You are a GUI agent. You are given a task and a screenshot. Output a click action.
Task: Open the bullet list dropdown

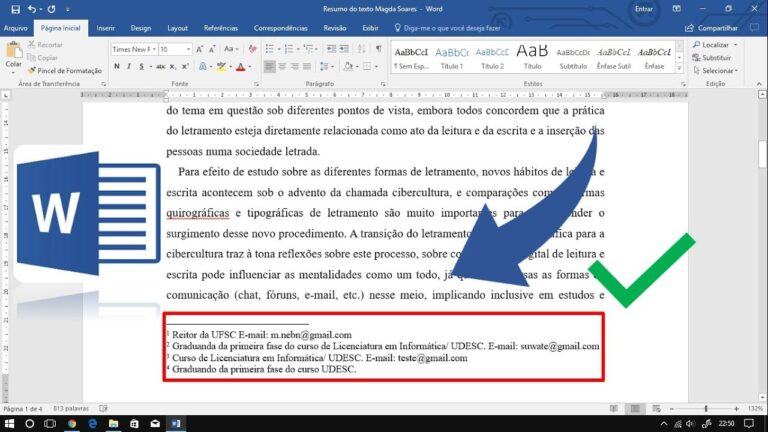(x=279, y=49)
